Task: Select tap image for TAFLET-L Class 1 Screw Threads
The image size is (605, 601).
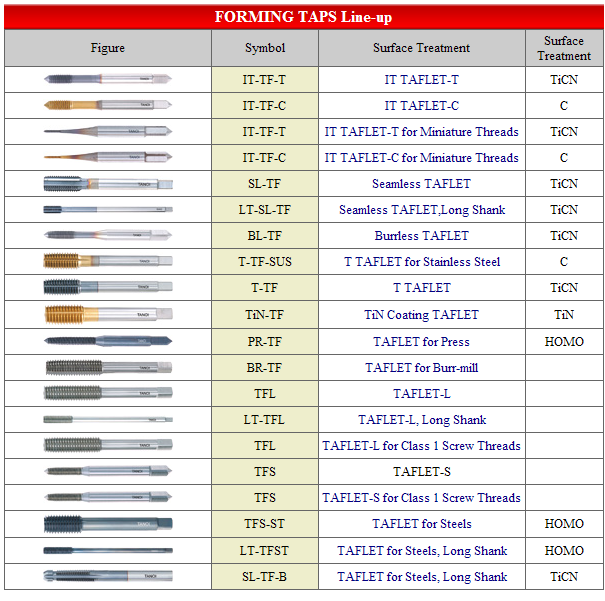Action: point(108,445)
